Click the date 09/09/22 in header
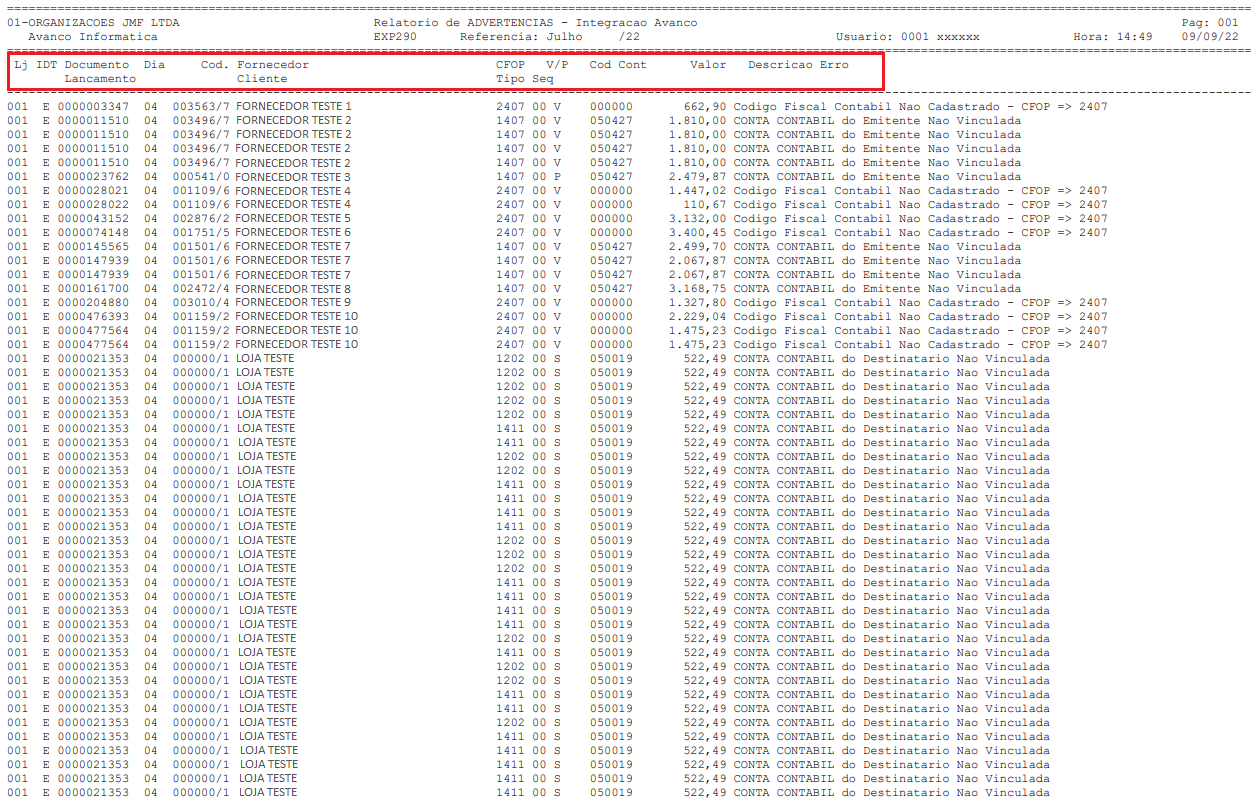The image size is (1251, 811). (1210, 37)
